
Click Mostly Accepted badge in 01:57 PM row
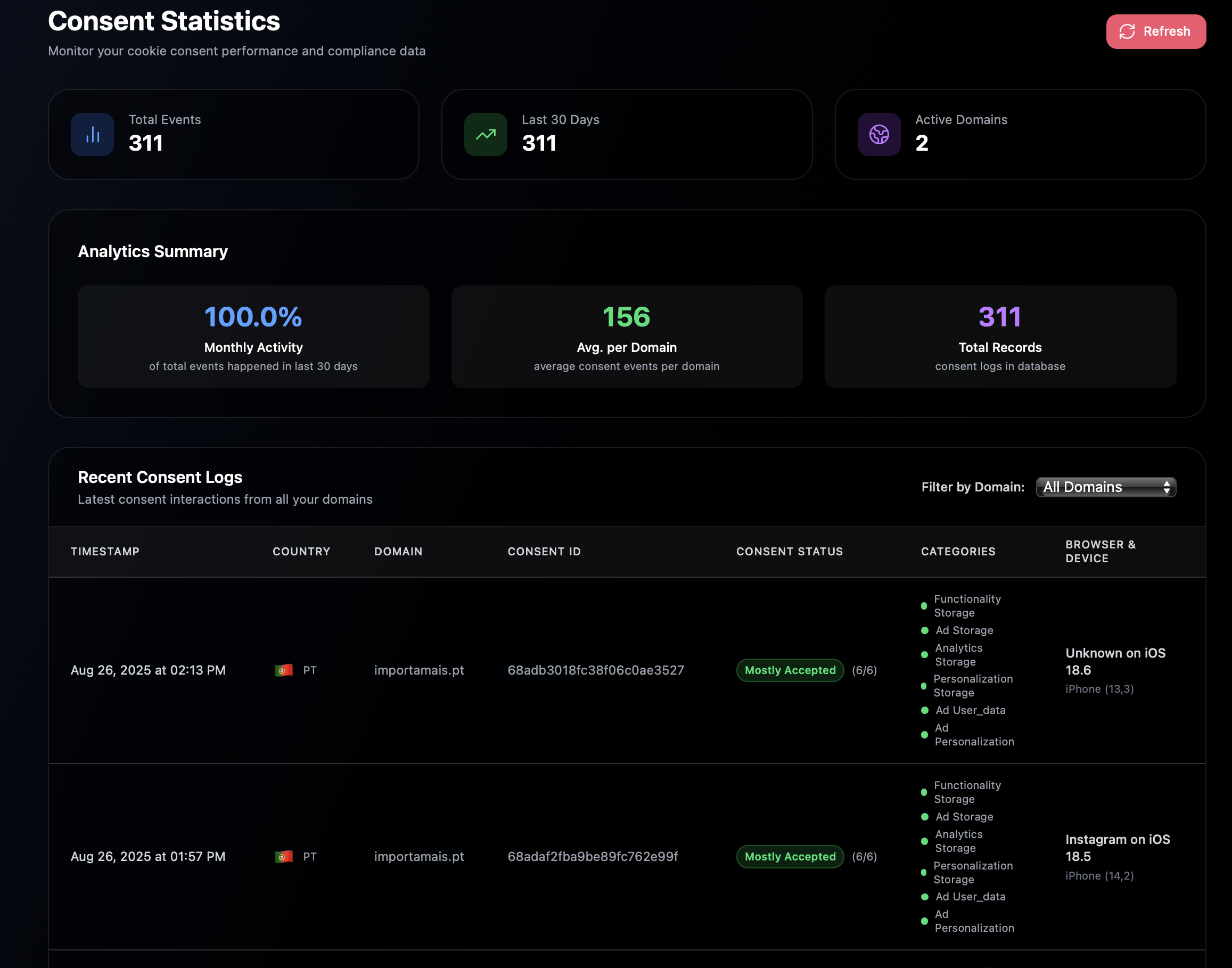click(790, 856)
